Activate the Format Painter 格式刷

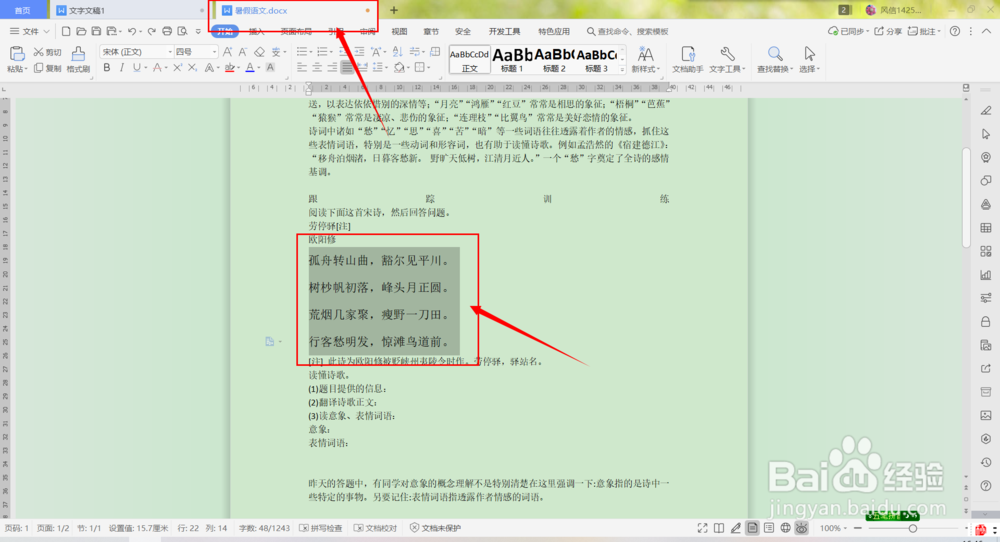click(78, 59)
